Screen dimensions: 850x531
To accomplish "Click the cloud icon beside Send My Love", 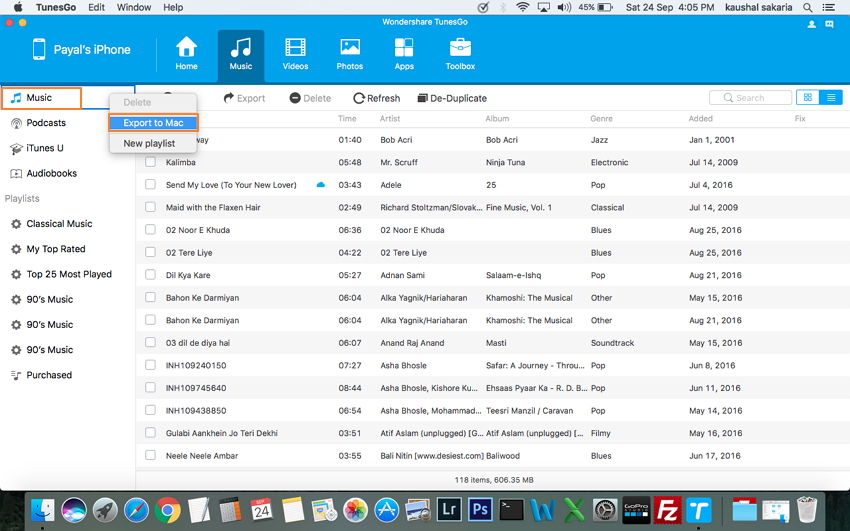I will click(x=320, y=185).
